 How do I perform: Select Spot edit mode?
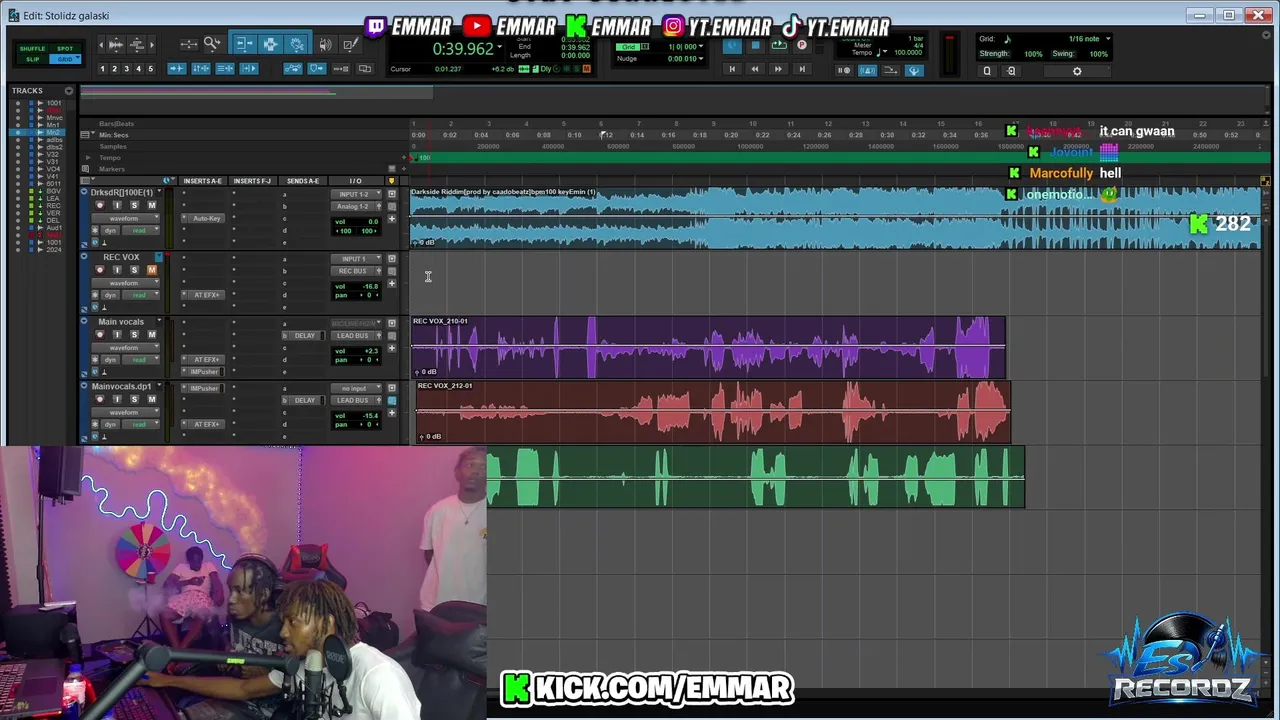65,48
